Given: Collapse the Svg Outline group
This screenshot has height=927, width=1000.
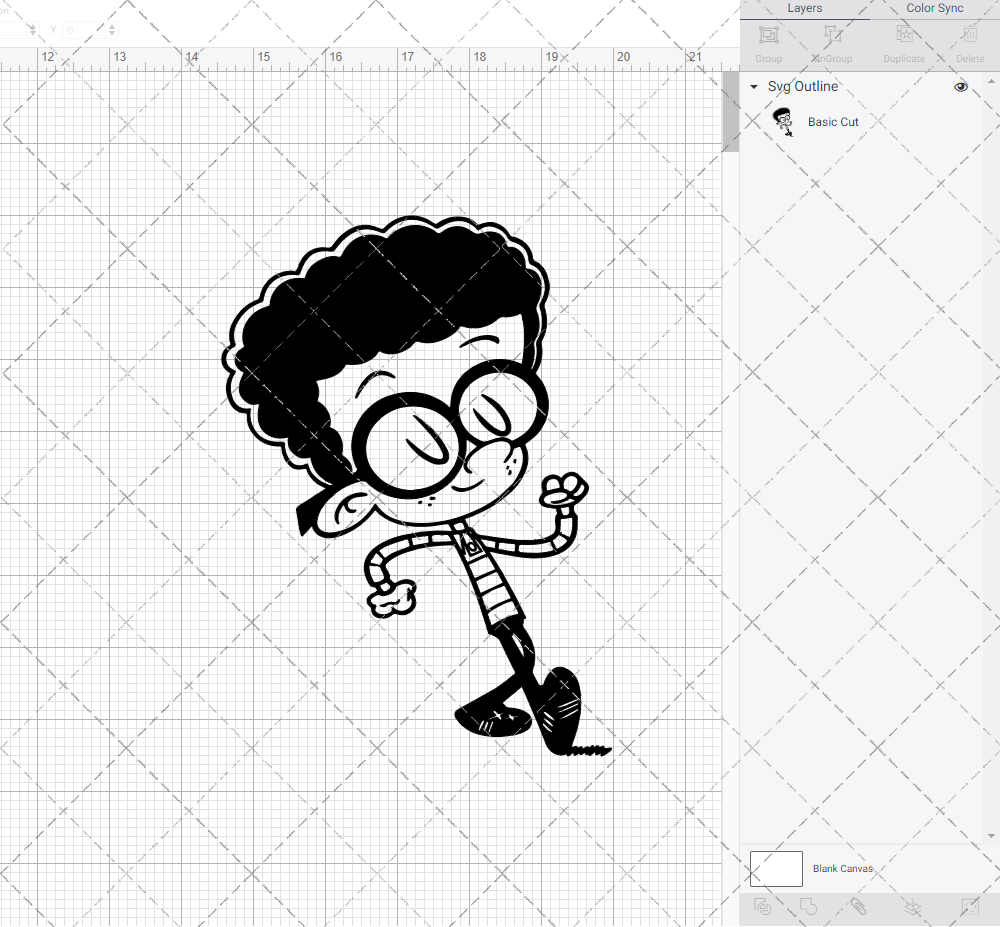Looking at the screenshot, I should pos(752,87).
